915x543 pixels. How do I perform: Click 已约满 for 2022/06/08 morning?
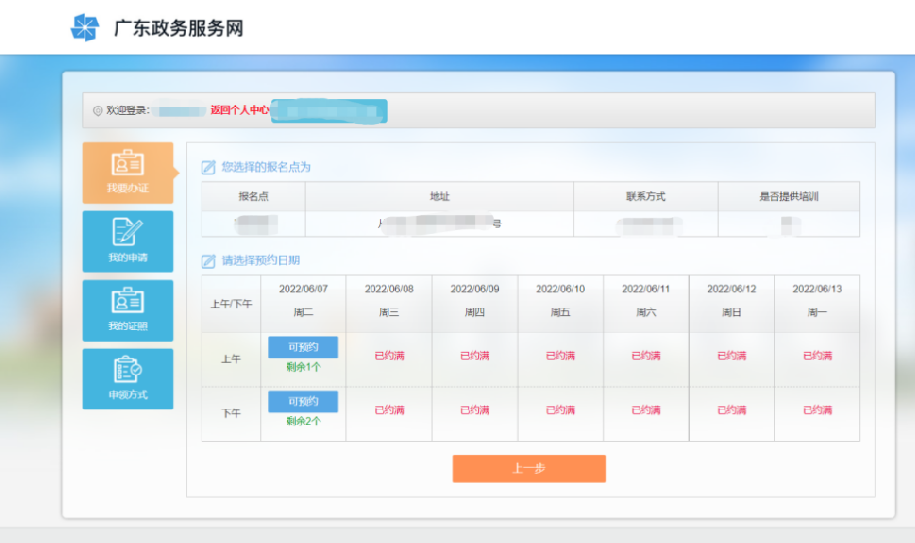click(389, 356)
